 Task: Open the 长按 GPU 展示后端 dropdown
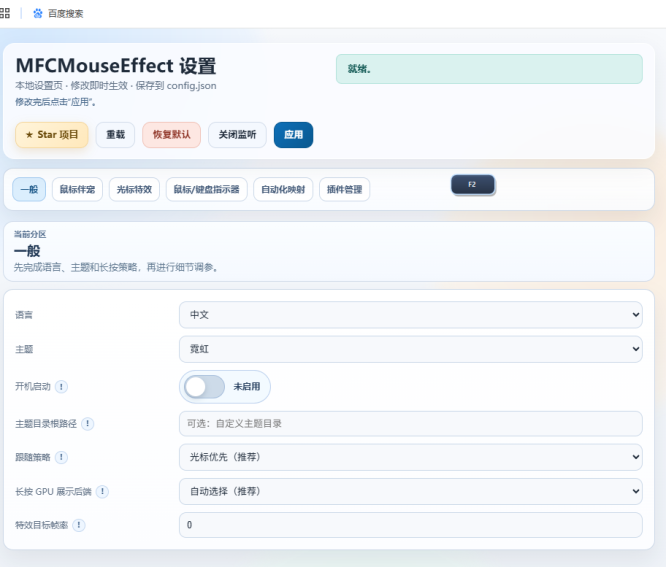410,491
